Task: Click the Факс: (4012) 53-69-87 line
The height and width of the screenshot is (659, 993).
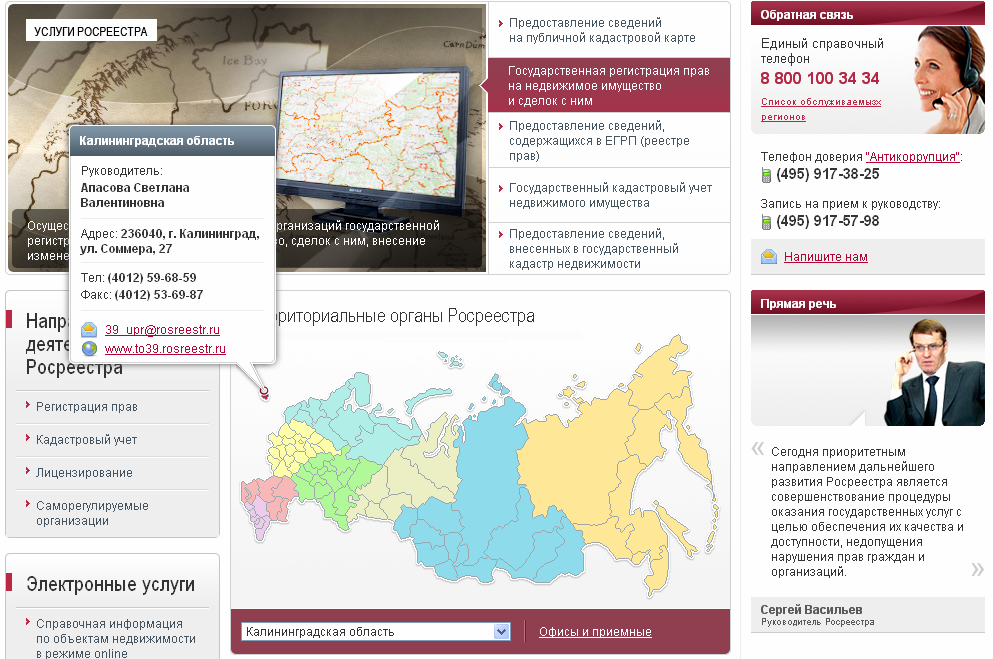Action: (x=142, y=294)
